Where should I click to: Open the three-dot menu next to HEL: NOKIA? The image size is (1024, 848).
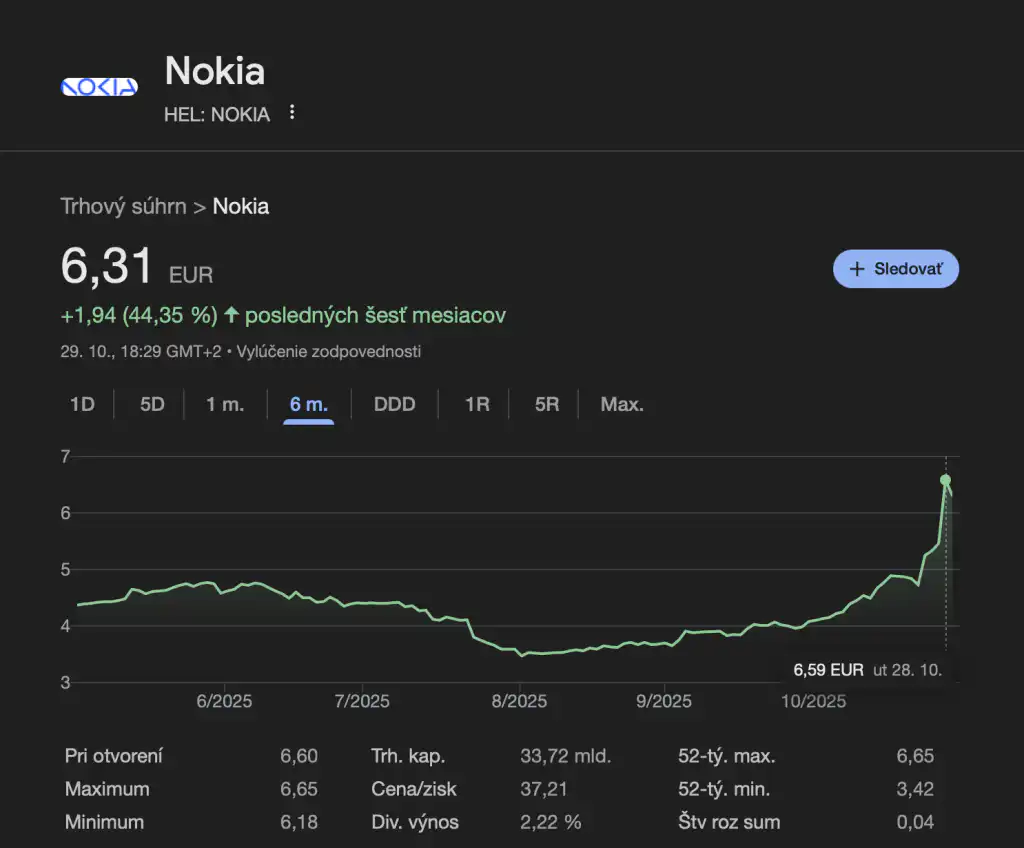[292, 113]
